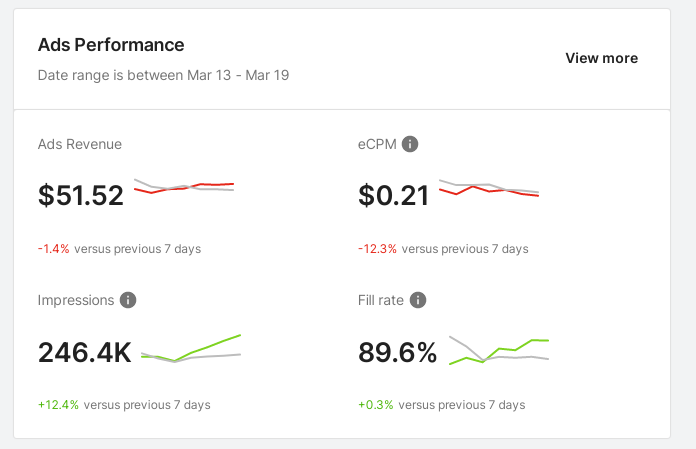This screenshot has height=449, width=696.
Task: Click the Fill rate sparkline chart
Action: [x=499, y=349]
